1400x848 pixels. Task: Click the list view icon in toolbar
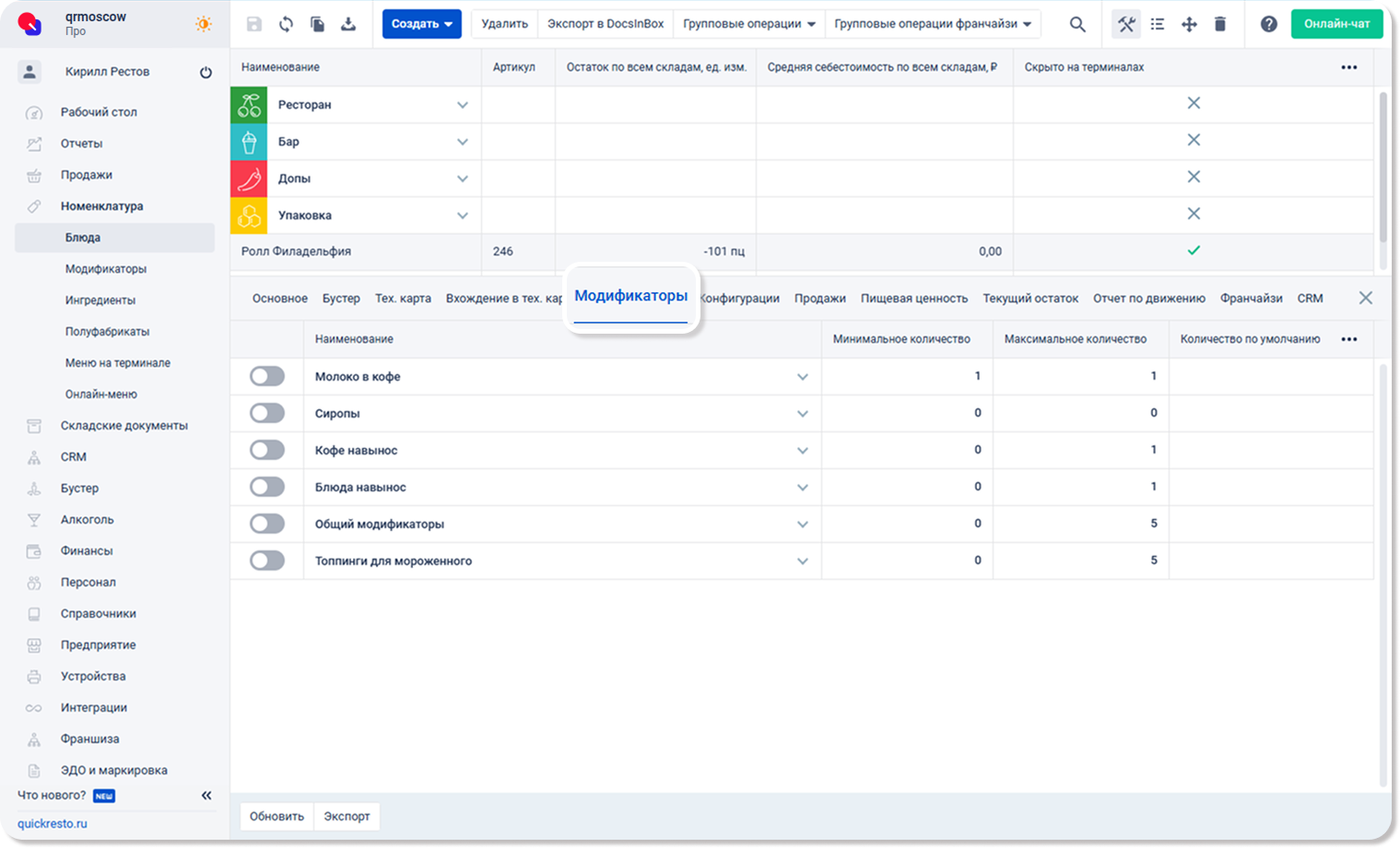pyautogui.click(x=1158, y=24)
